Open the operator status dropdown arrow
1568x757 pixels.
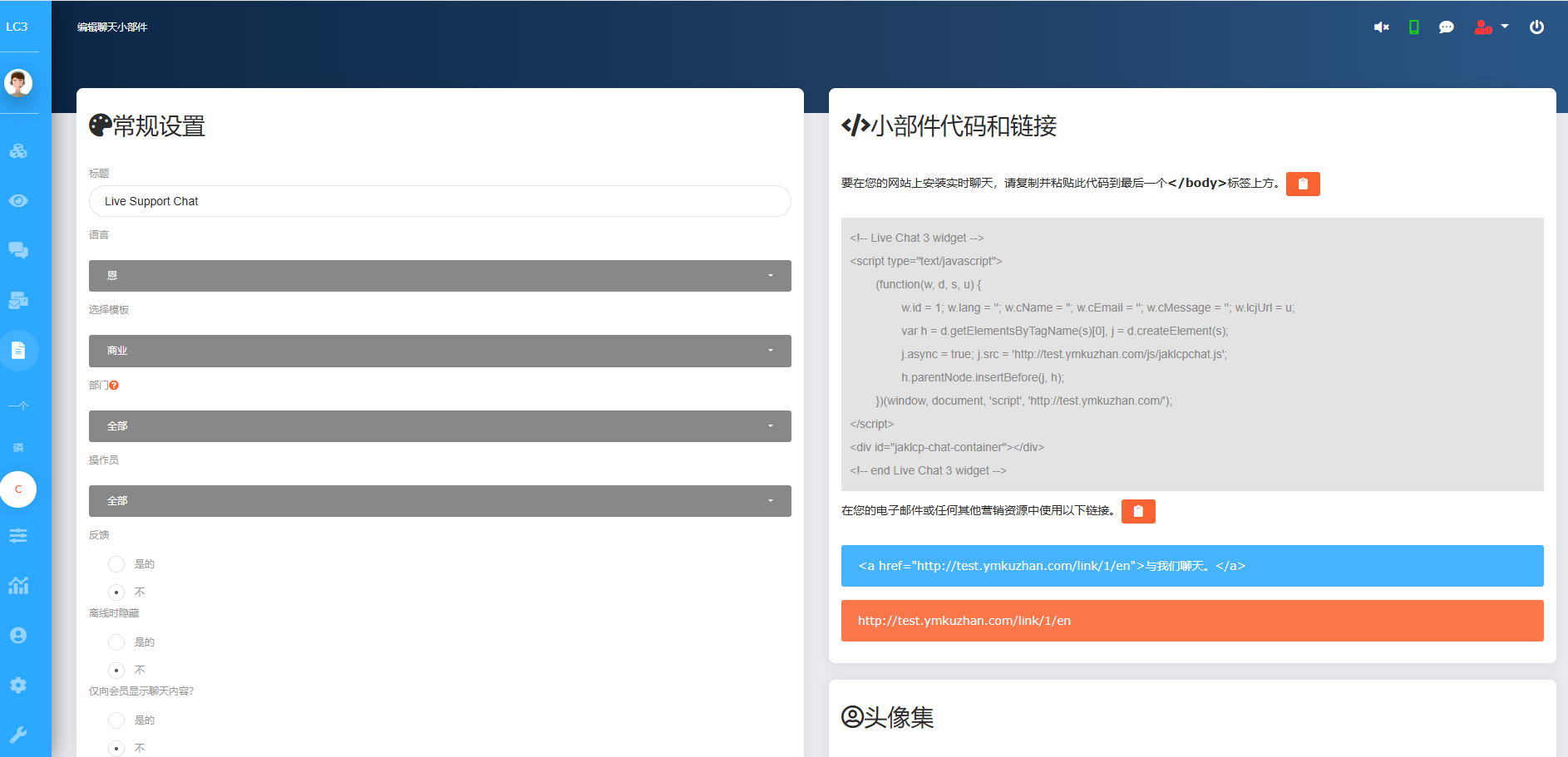tap(770, 500)
